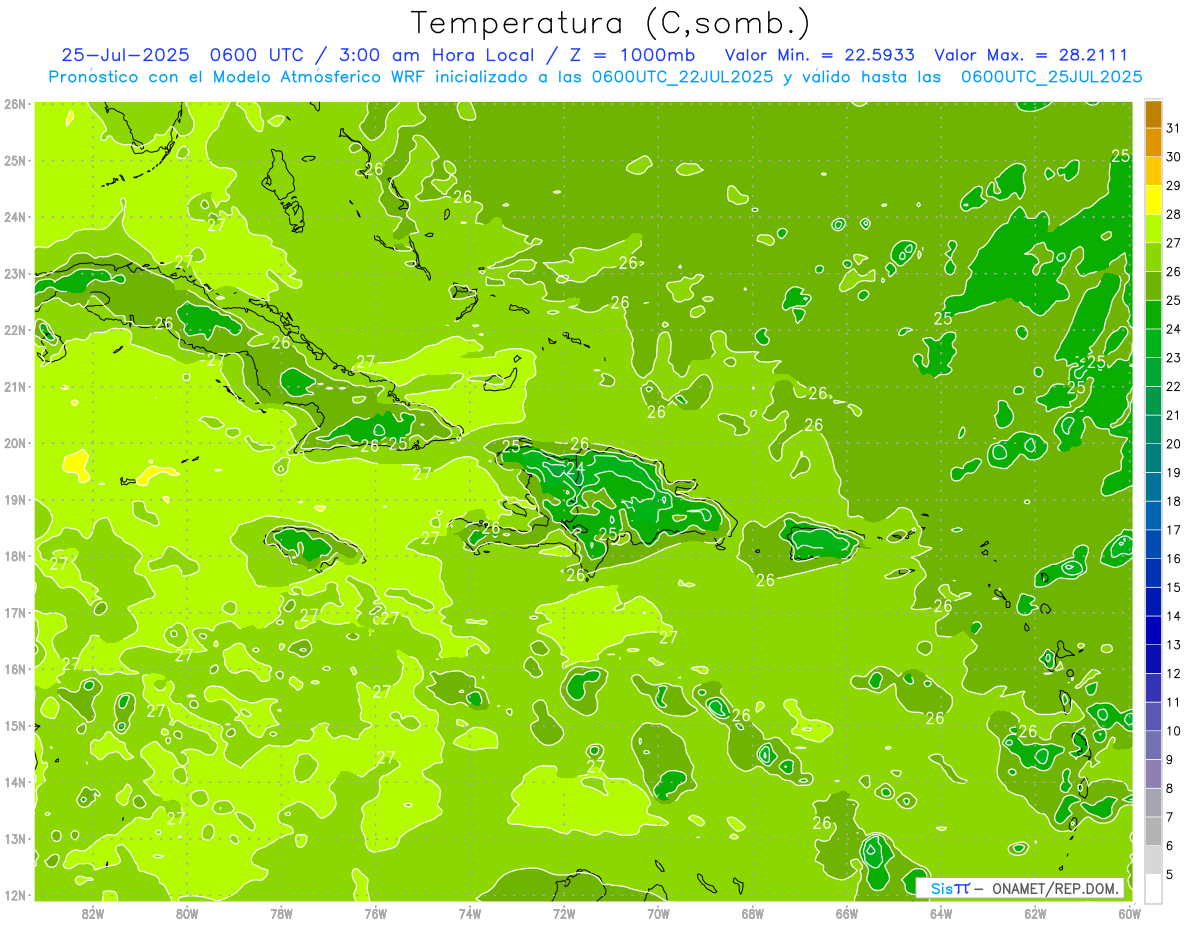The height and width of the screenshot is (927, 1200).
Task: Click the longitude axis label "70W"
Action: (658, 913)
